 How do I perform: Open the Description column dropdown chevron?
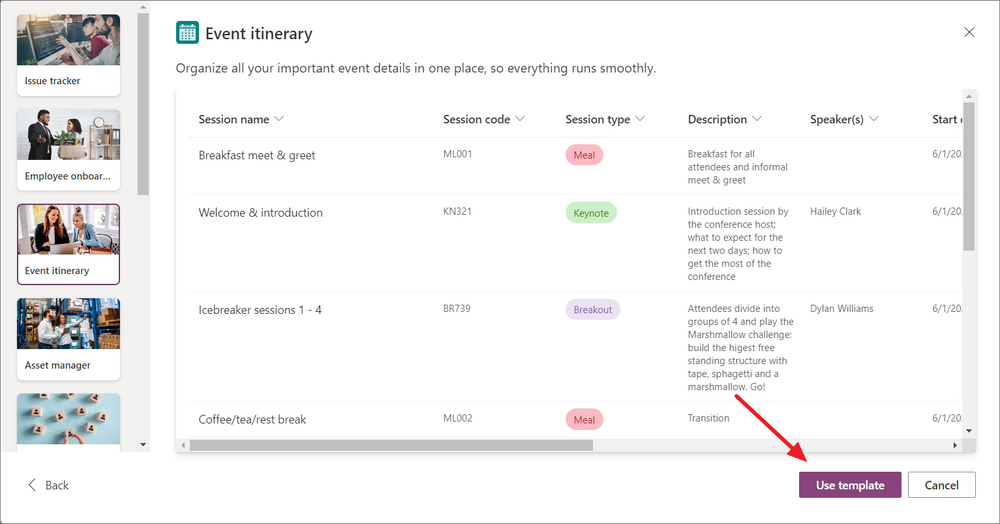tap(756, 119)
